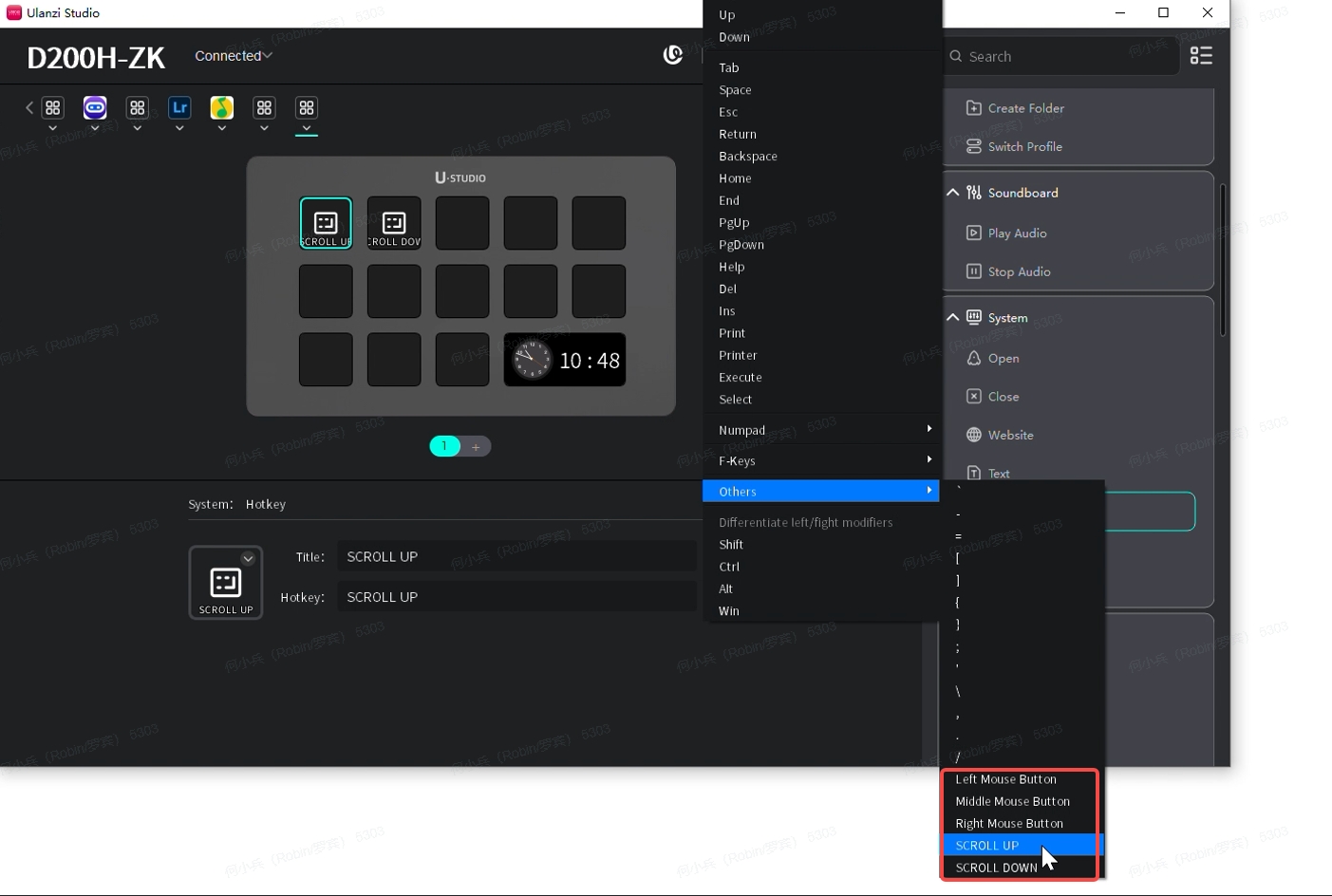Open the green-yellow music profile icon

pos(221,108)
